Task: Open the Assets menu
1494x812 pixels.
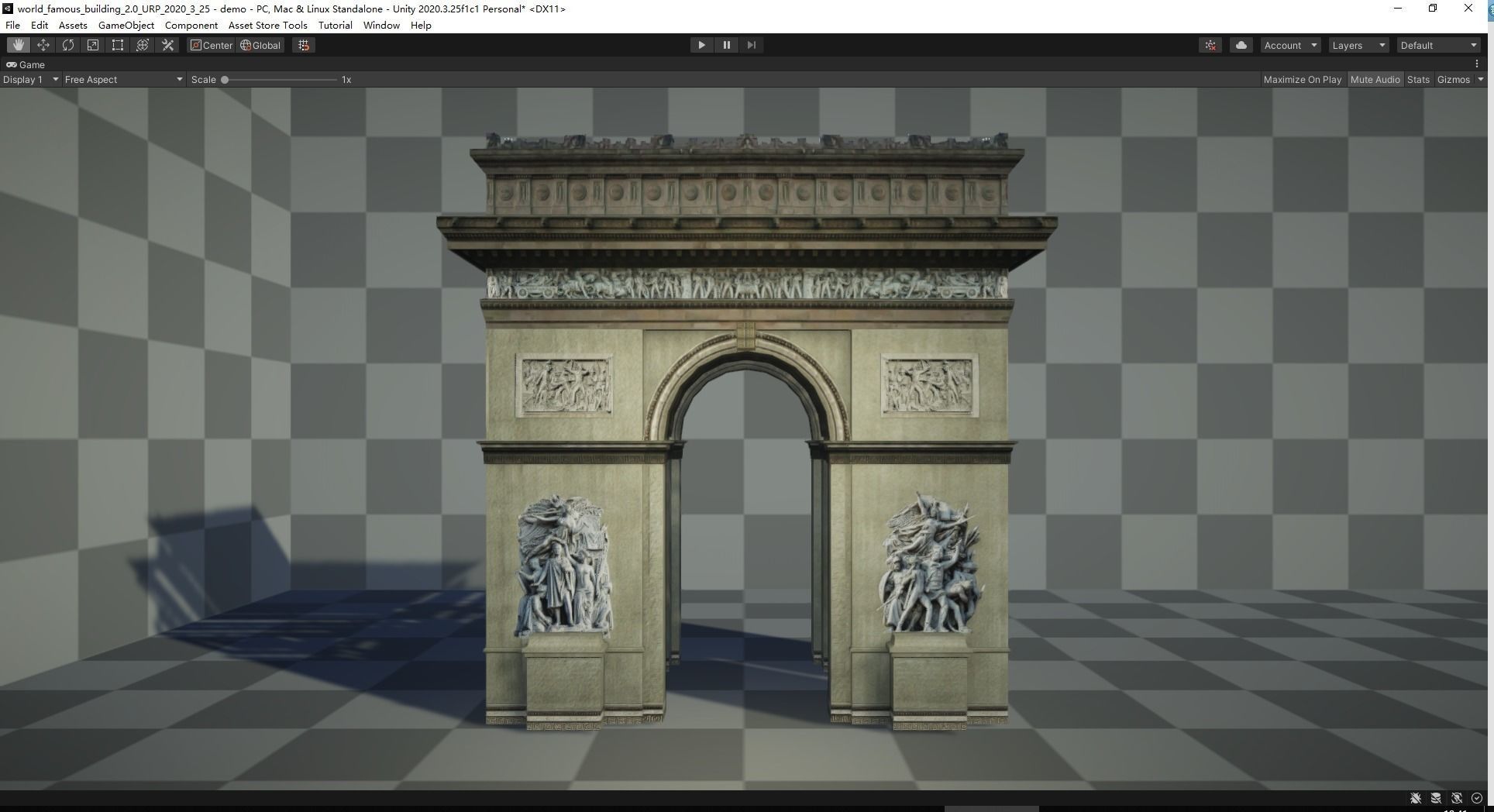Action: [73, 25]
